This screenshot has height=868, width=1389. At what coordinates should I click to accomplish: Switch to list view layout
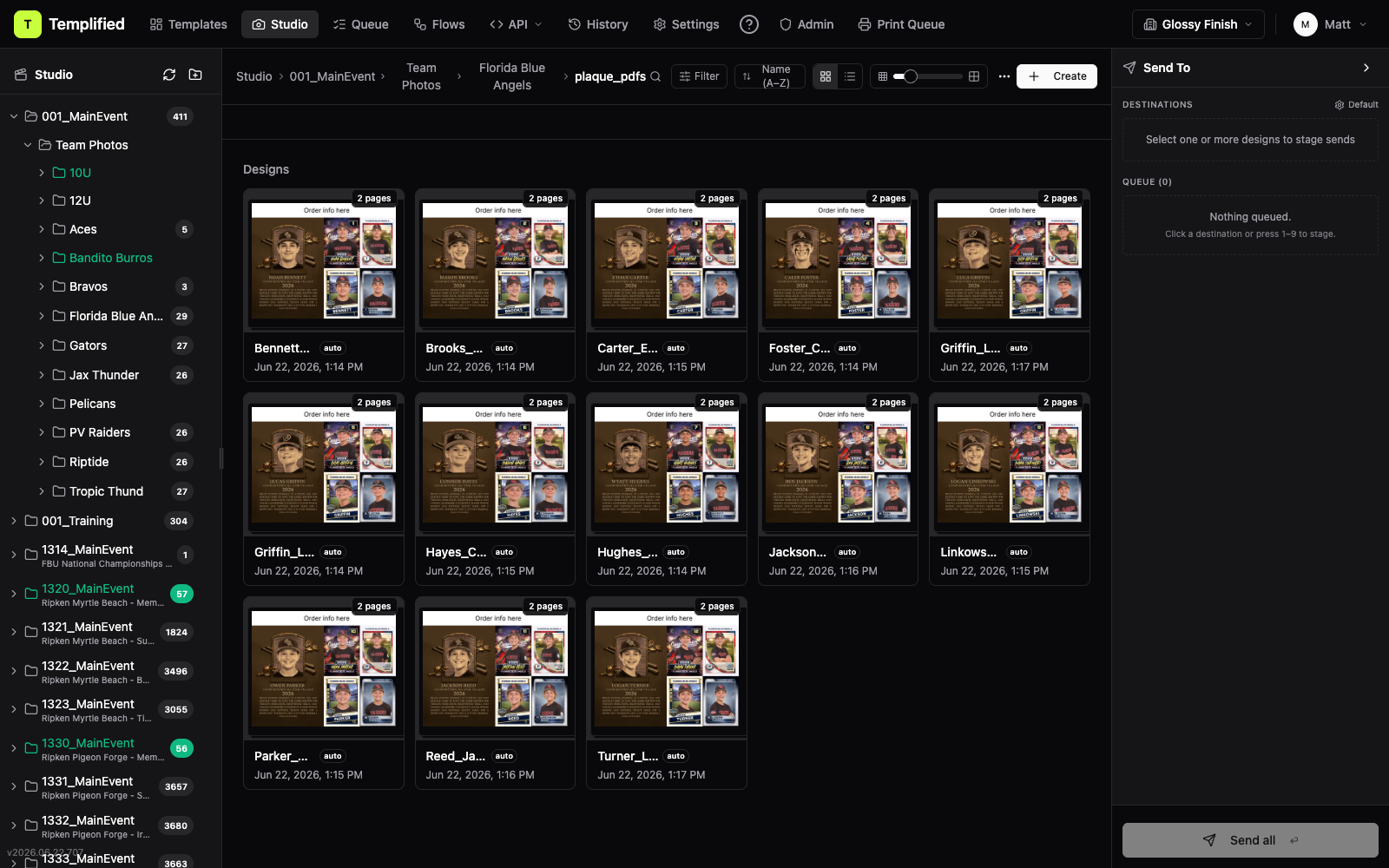click(850, 76)
